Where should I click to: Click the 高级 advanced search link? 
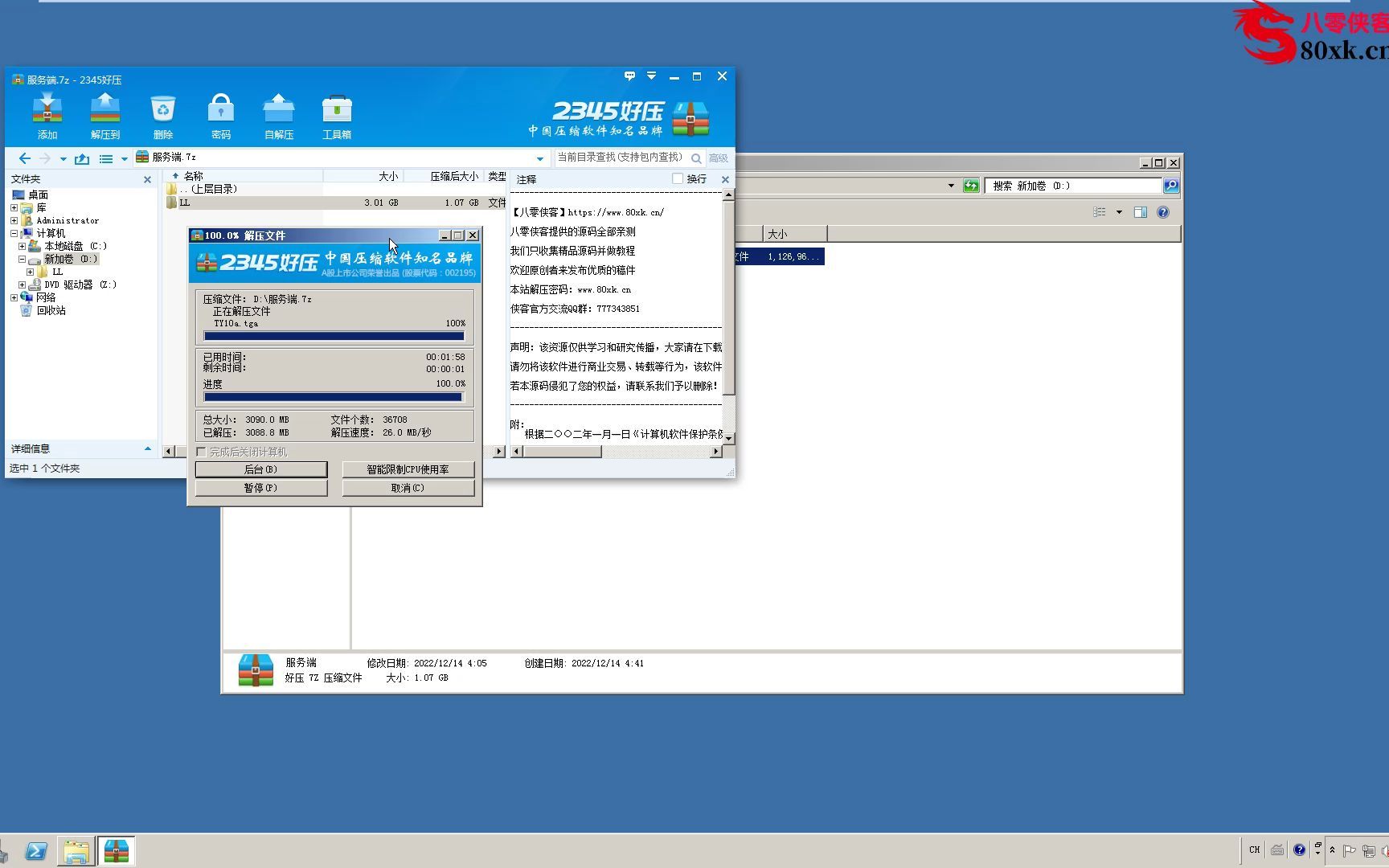coord(718,158)
